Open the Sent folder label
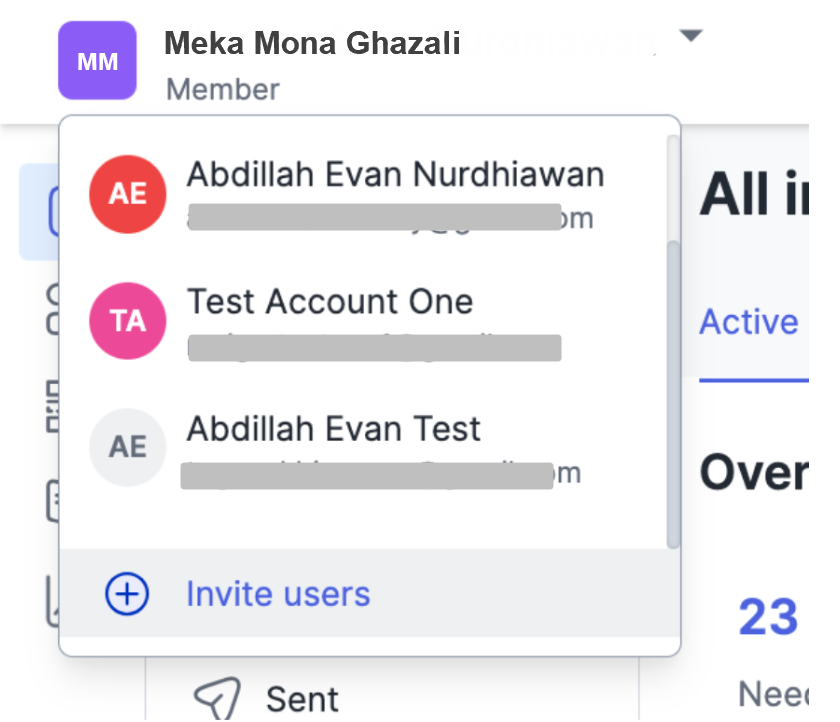Screen dimensions: 840x722 point(302,698)
